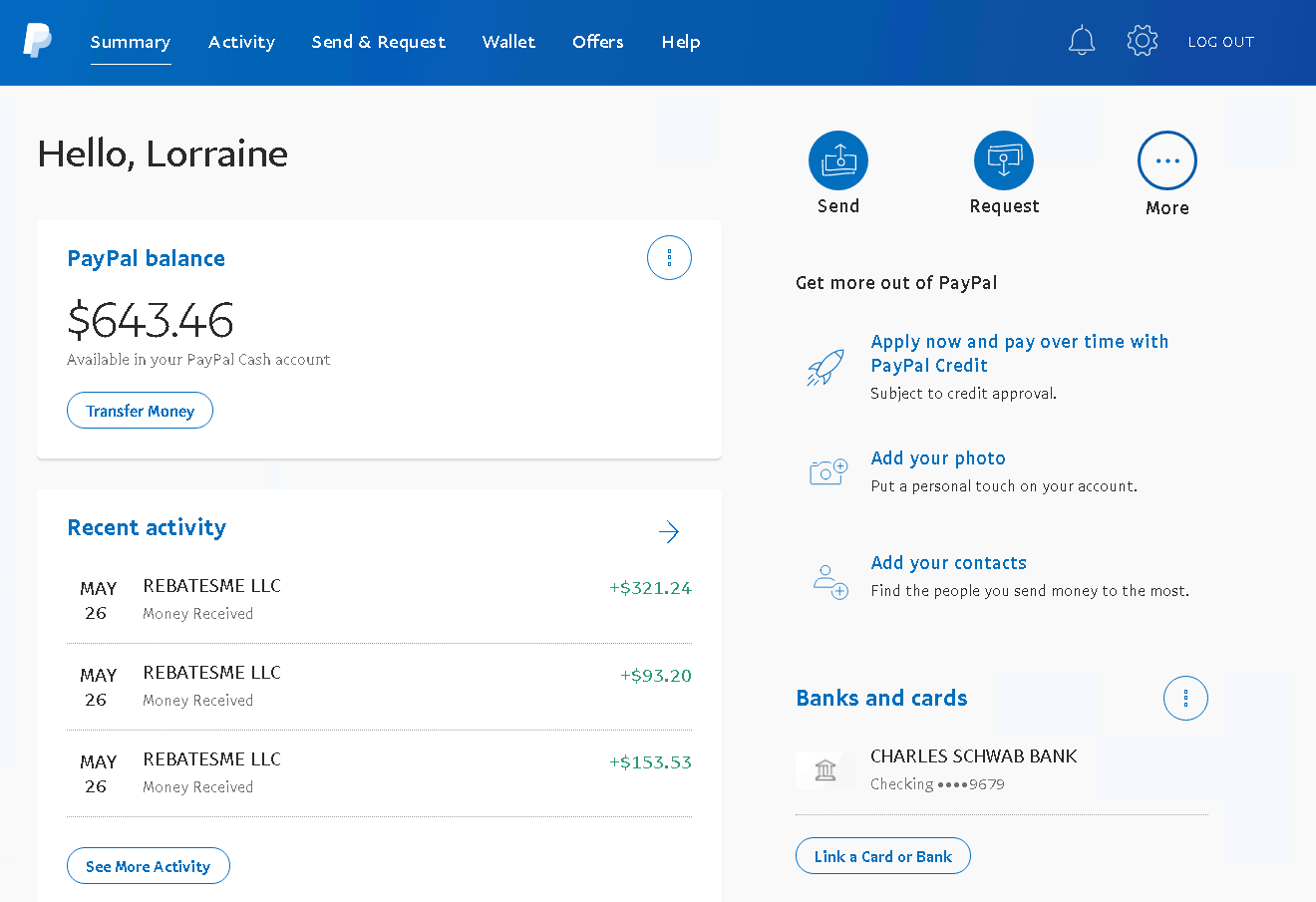Switch to the Wallet tab

click(x=509, y=42)
